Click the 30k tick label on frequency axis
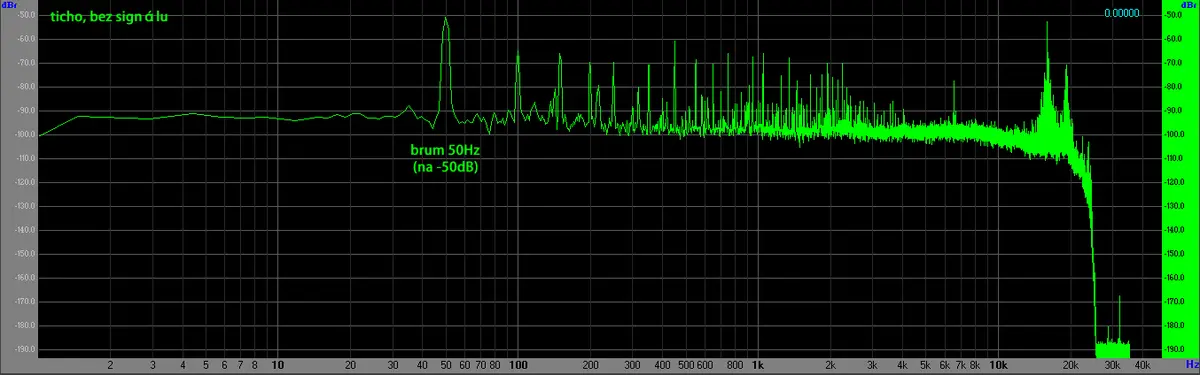 pos(1111,365)
